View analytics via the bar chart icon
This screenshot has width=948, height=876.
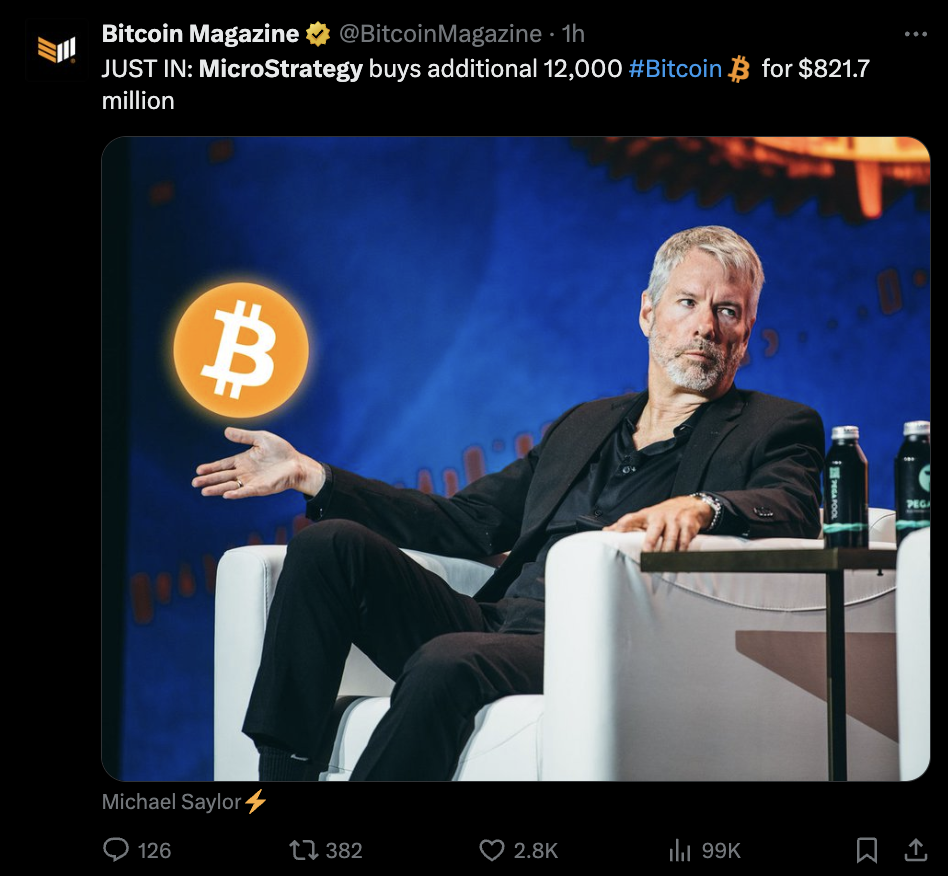click(x=680, y=850)
